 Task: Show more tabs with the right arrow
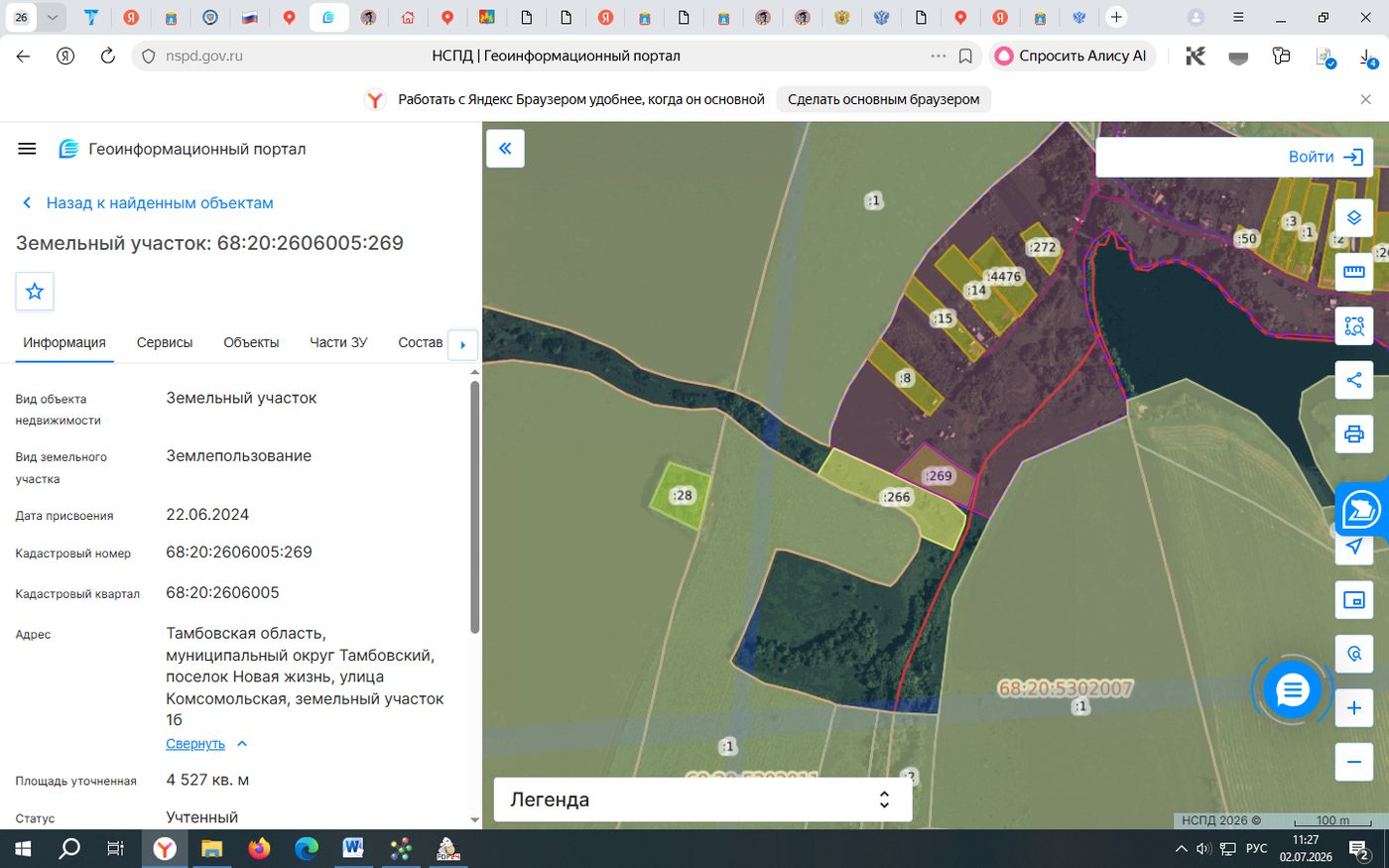click(x=462, y=345)
